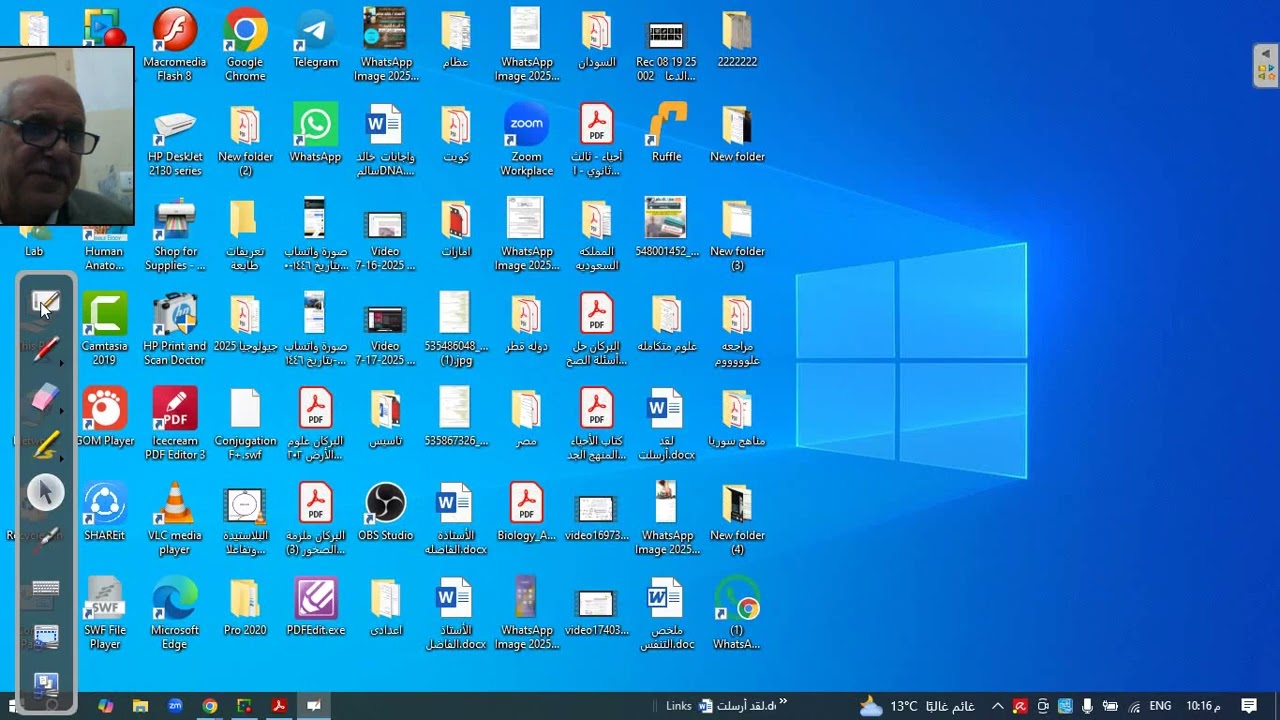Open Pro 2020 folder
The width and height of the screenshot is (1280, 720).
[245, 607]
